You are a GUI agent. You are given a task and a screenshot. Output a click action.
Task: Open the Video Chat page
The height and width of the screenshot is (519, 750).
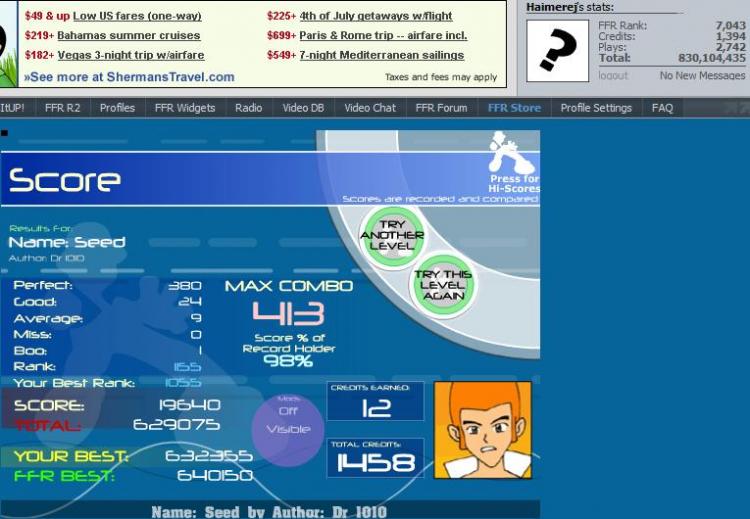point(370,108)
